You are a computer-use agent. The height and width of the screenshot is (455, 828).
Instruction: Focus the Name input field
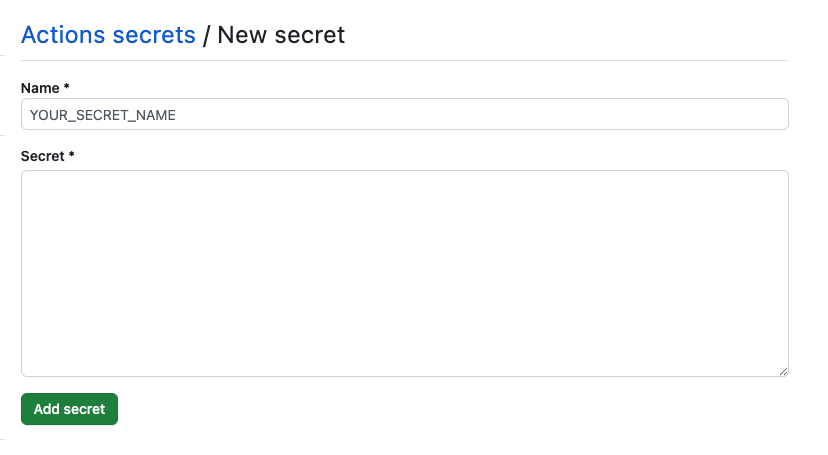(404, 114)
